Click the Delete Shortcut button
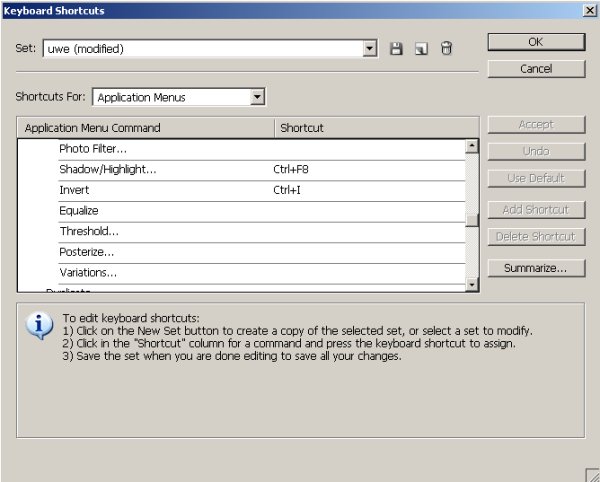Image resolution: width=600 pixels, height=482 pixels. [536, 237]
